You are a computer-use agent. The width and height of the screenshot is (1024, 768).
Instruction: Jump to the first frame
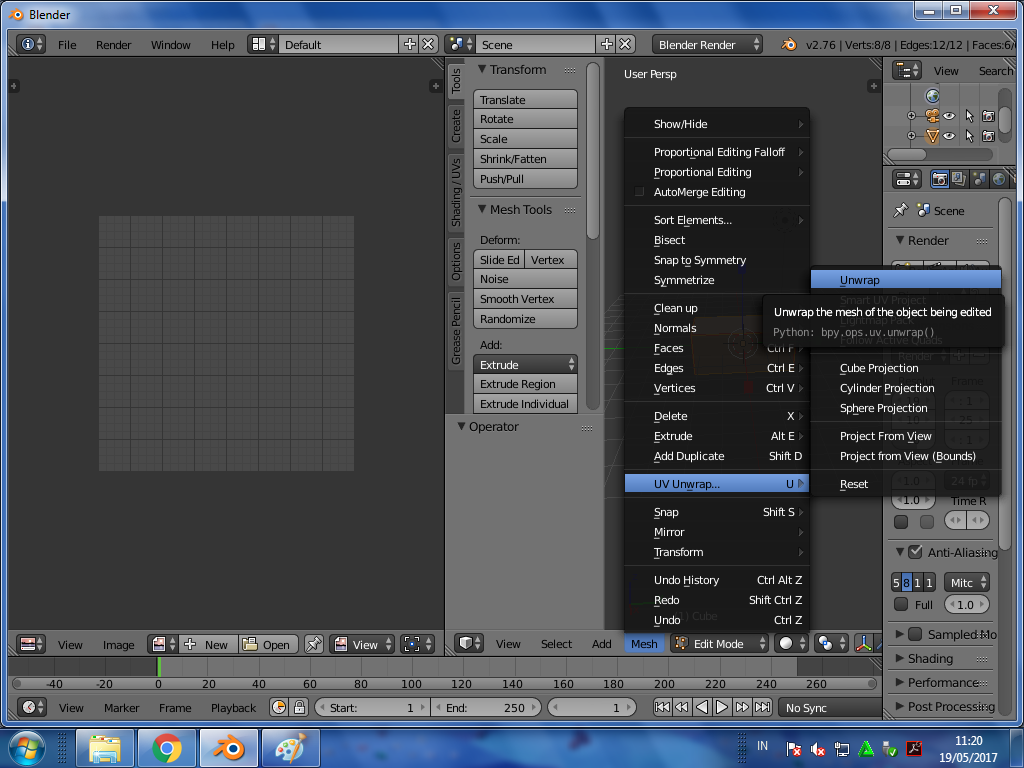pos(662,707)
